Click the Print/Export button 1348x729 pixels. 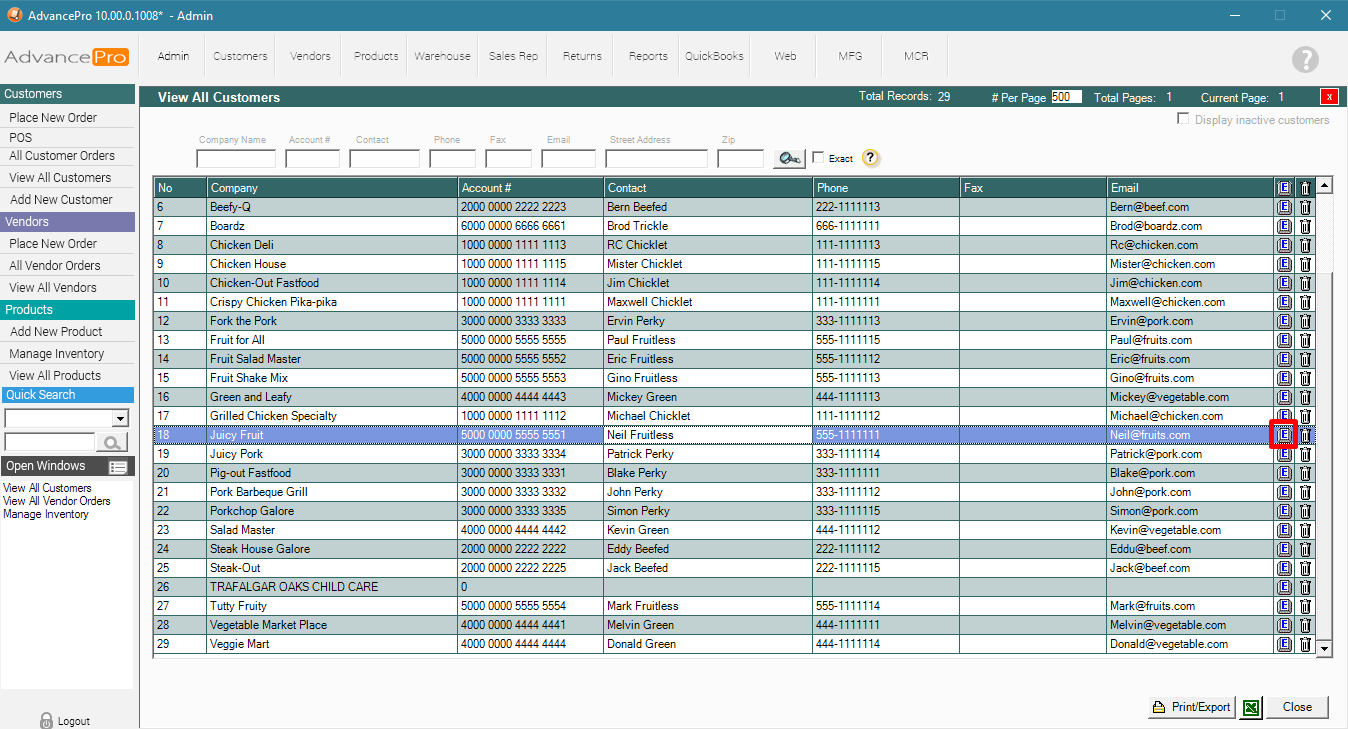click(x=1191, y=707)
